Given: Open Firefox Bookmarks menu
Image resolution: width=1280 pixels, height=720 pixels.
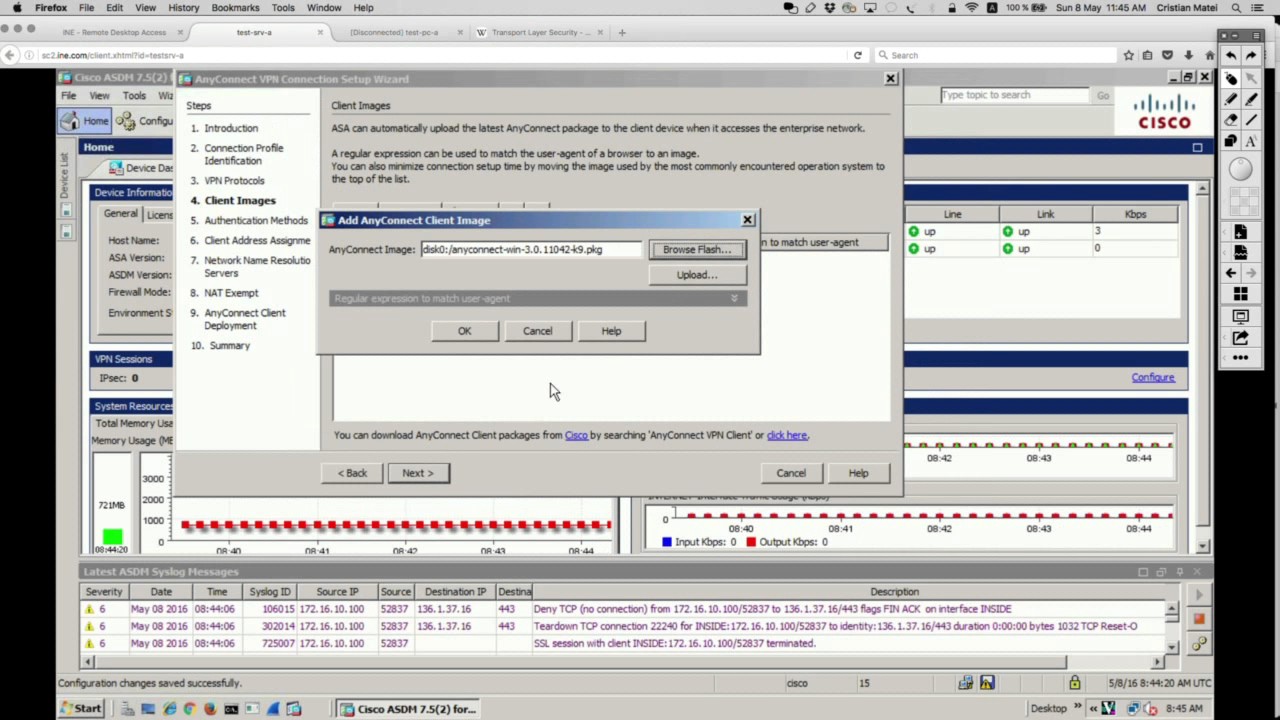Looking at the screenshot, I should [x=235, y=8].
